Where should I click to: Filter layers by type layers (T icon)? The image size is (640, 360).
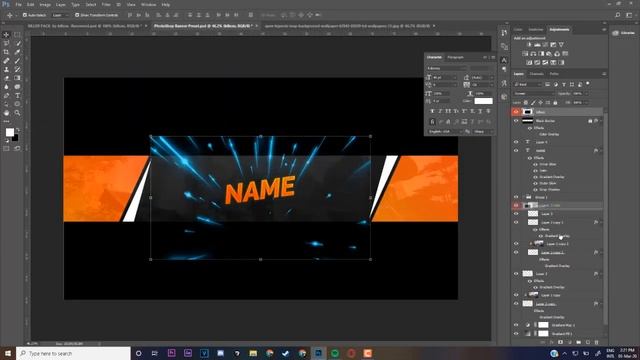tap(564, 84)
